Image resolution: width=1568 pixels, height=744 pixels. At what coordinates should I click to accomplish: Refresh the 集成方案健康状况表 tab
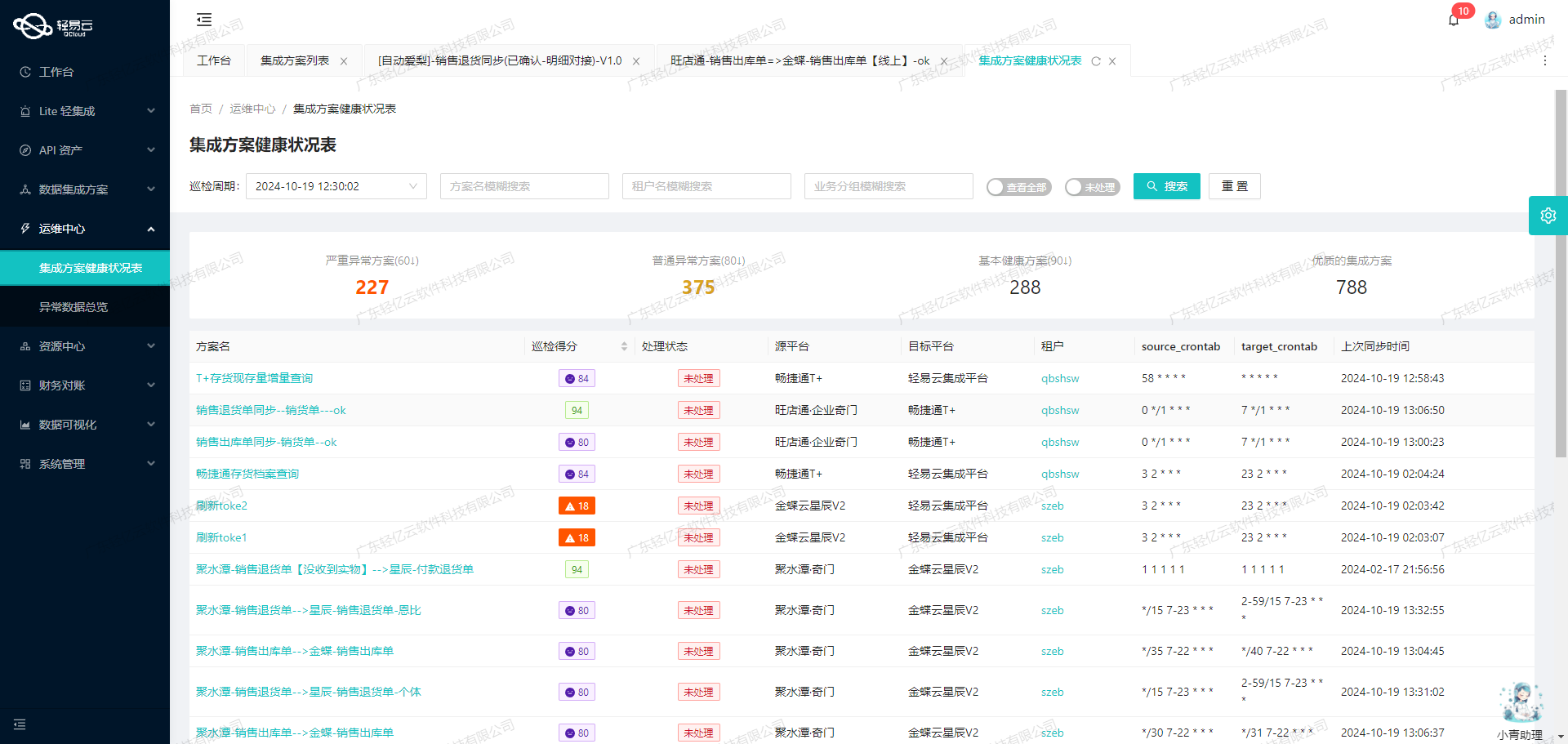coord(1096,61)
